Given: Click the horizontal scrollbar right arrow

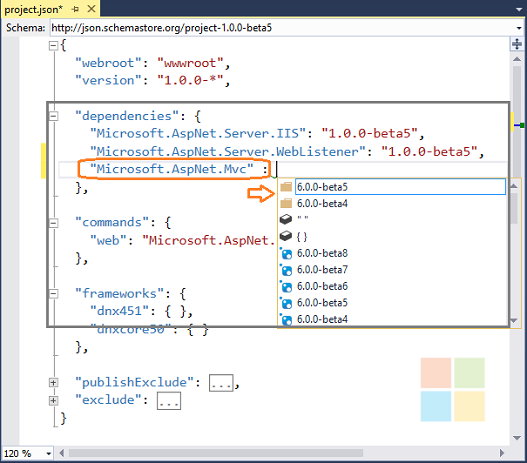Looking at the screenshot, I should point(502,453).
